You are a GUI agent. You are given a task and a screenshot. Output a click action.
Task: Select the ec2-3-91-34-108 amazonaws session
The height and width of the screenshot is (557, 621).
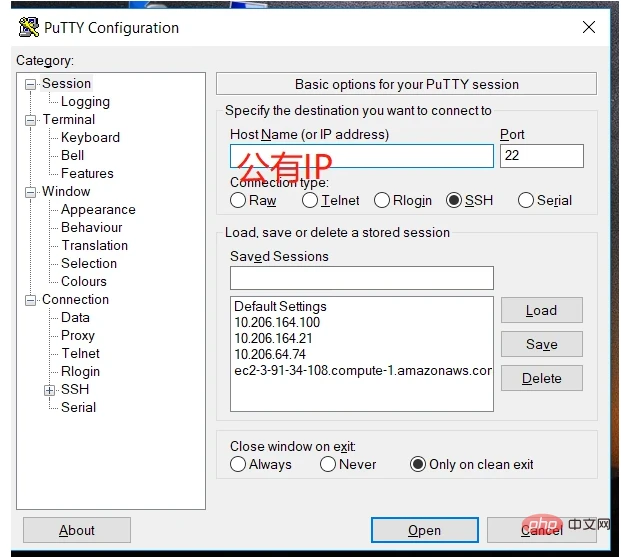pyautogui.click(x=363, y=370)
